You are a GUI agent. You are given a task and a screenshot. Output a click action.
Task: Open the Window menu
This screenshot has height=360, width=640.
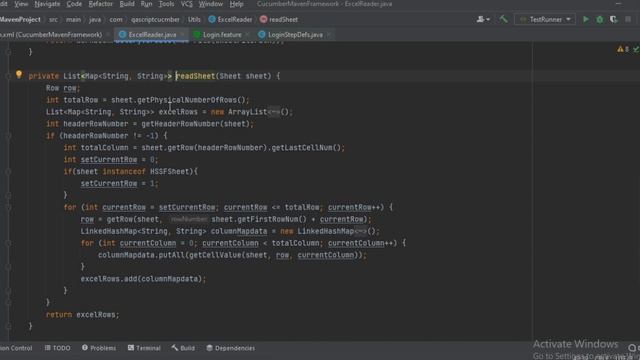click(211, 4)
